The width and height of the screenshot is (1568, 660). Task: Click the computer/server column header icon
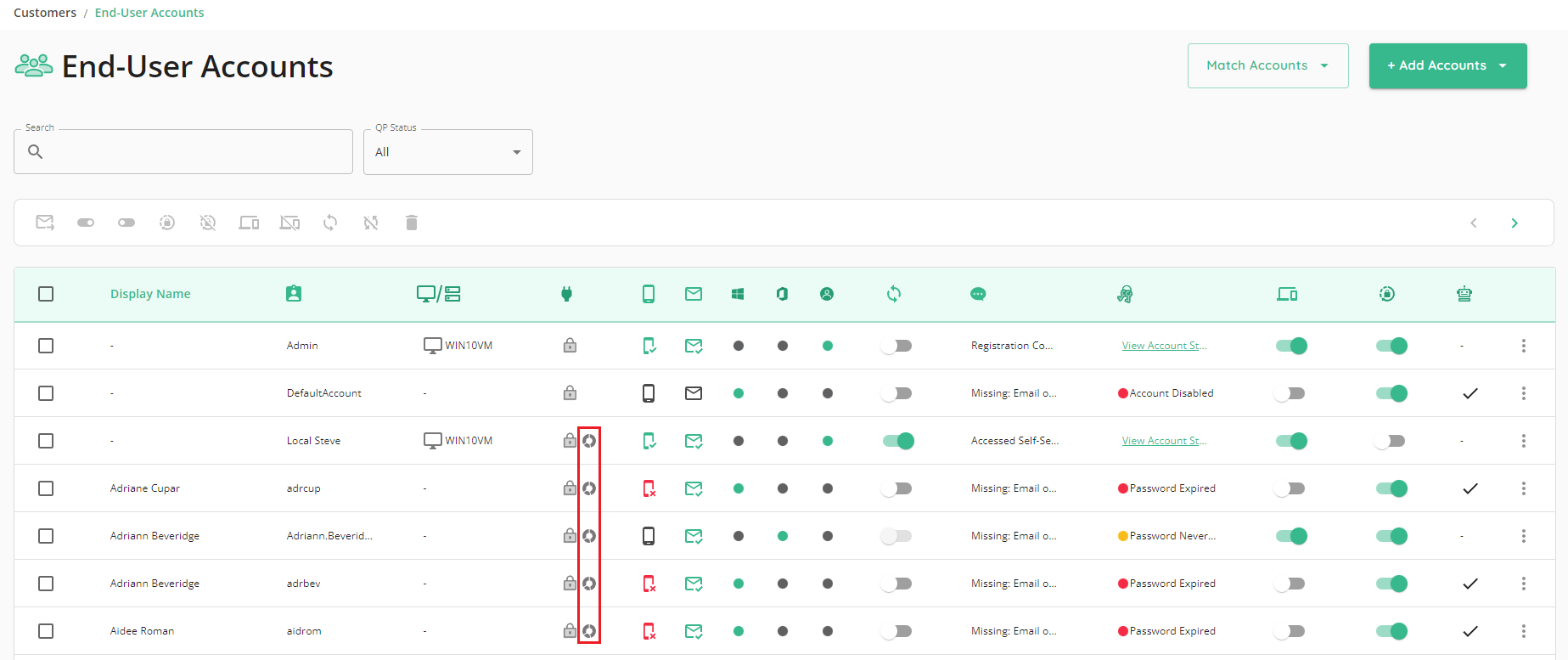pyautogui.click(x=439, y=294)
